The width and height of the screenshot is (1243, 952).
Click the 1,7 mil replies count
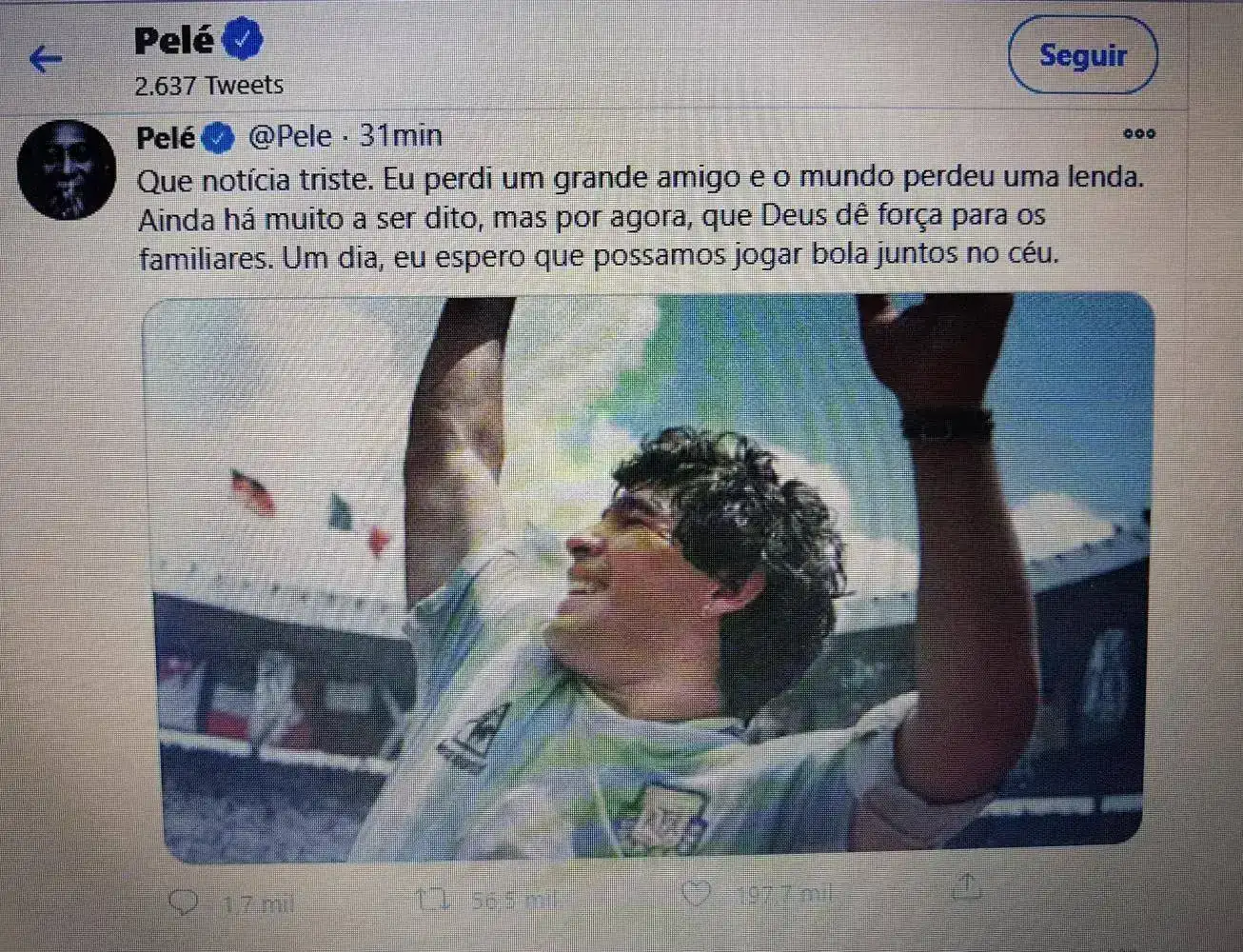[257, 903]
